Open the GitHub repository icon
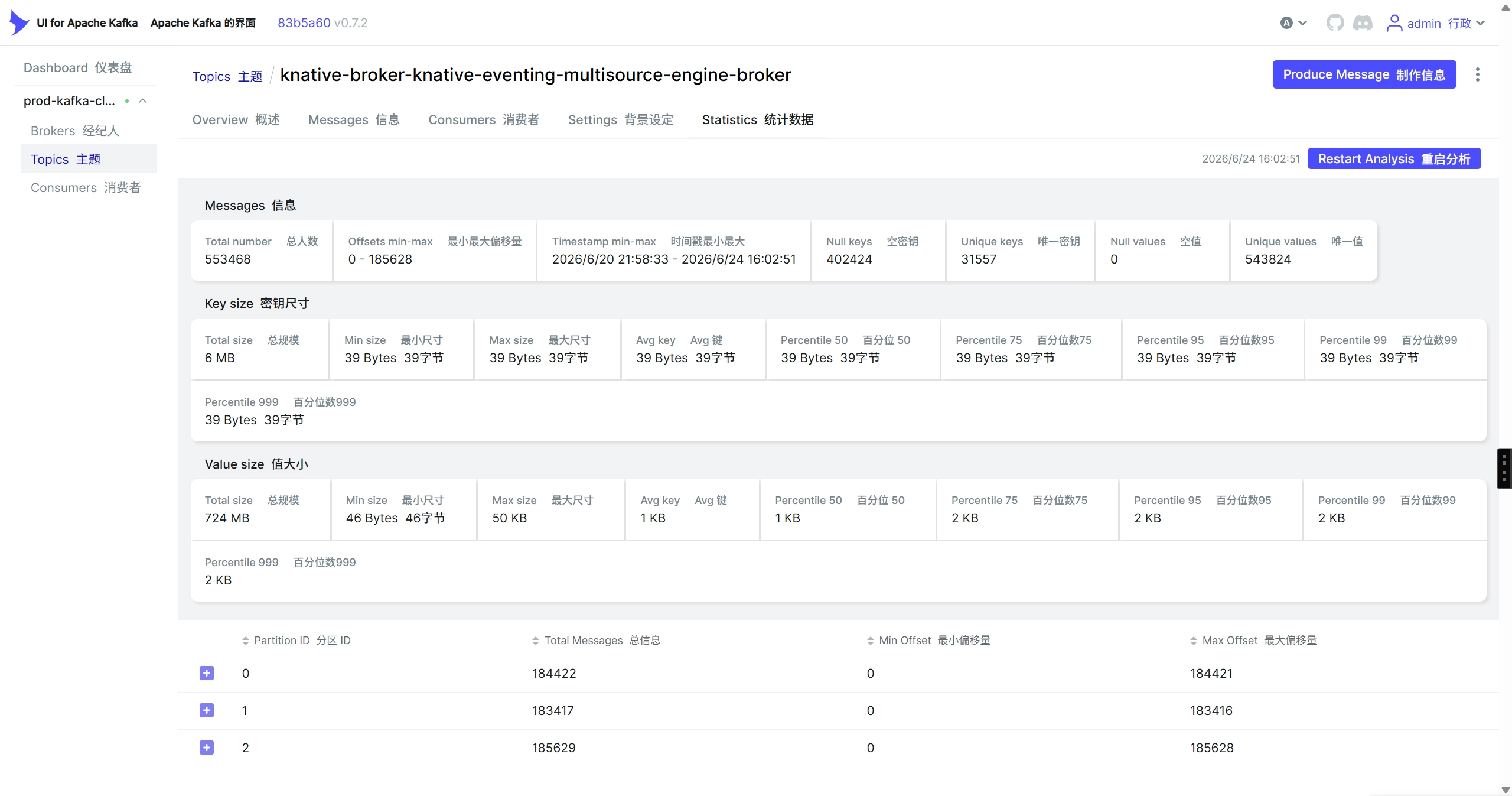This screenshot has width=1512, height=796. click(x=1335, y=23)
